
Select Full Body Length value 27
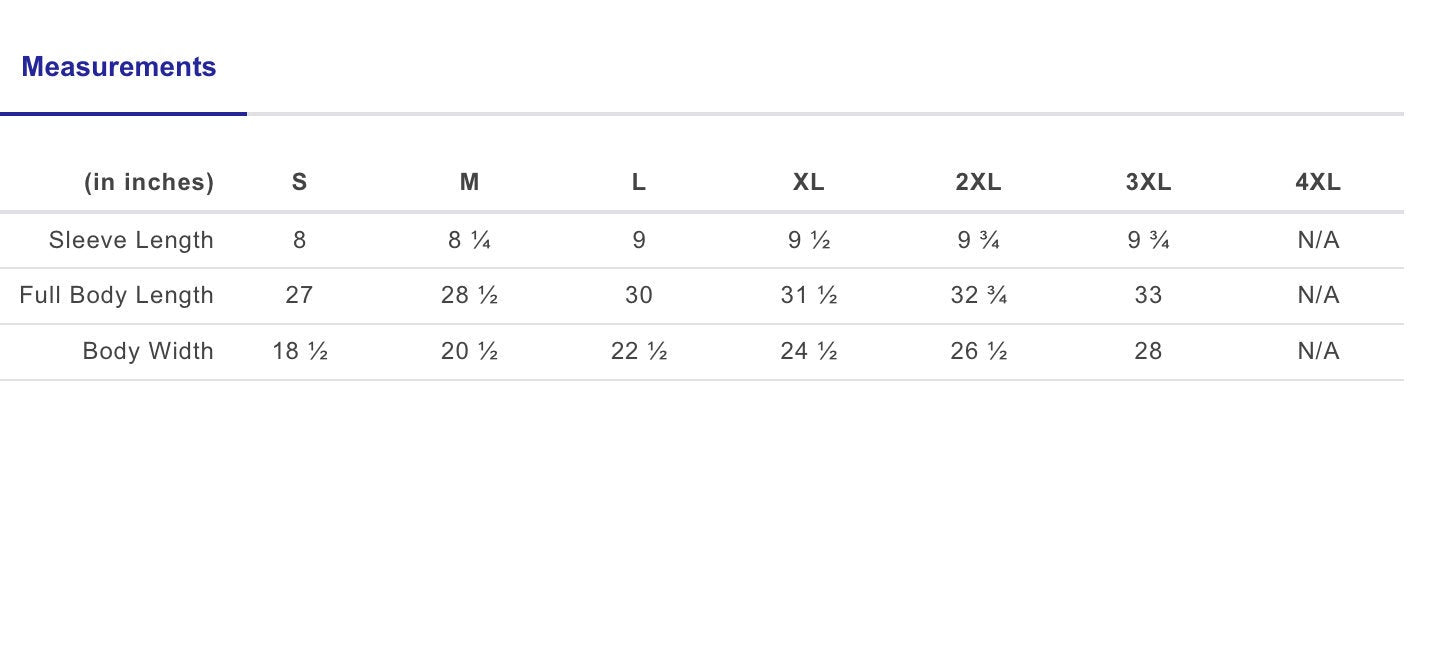299,295
